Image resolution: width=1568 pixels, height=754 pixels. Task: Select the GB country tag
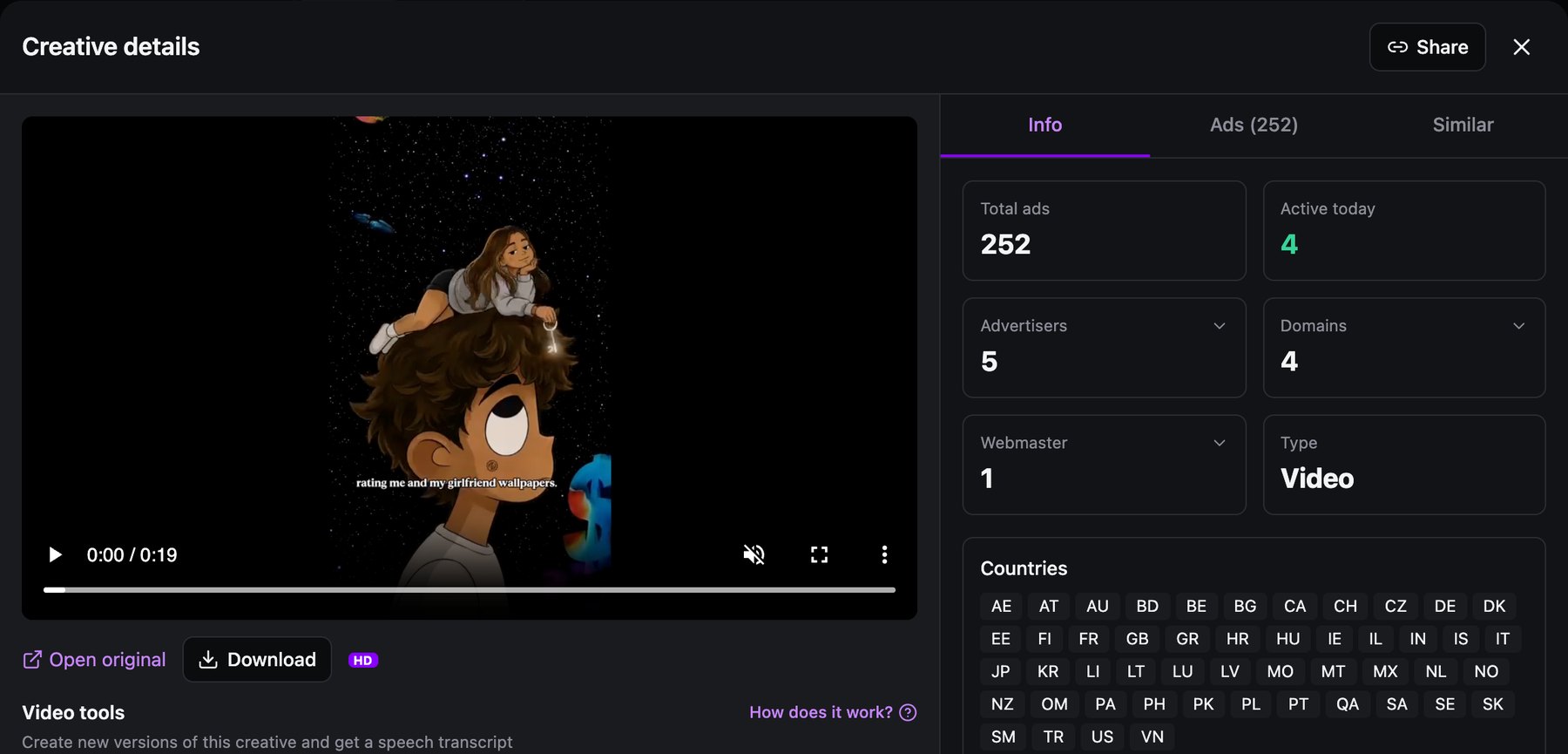click(1137, 639)
